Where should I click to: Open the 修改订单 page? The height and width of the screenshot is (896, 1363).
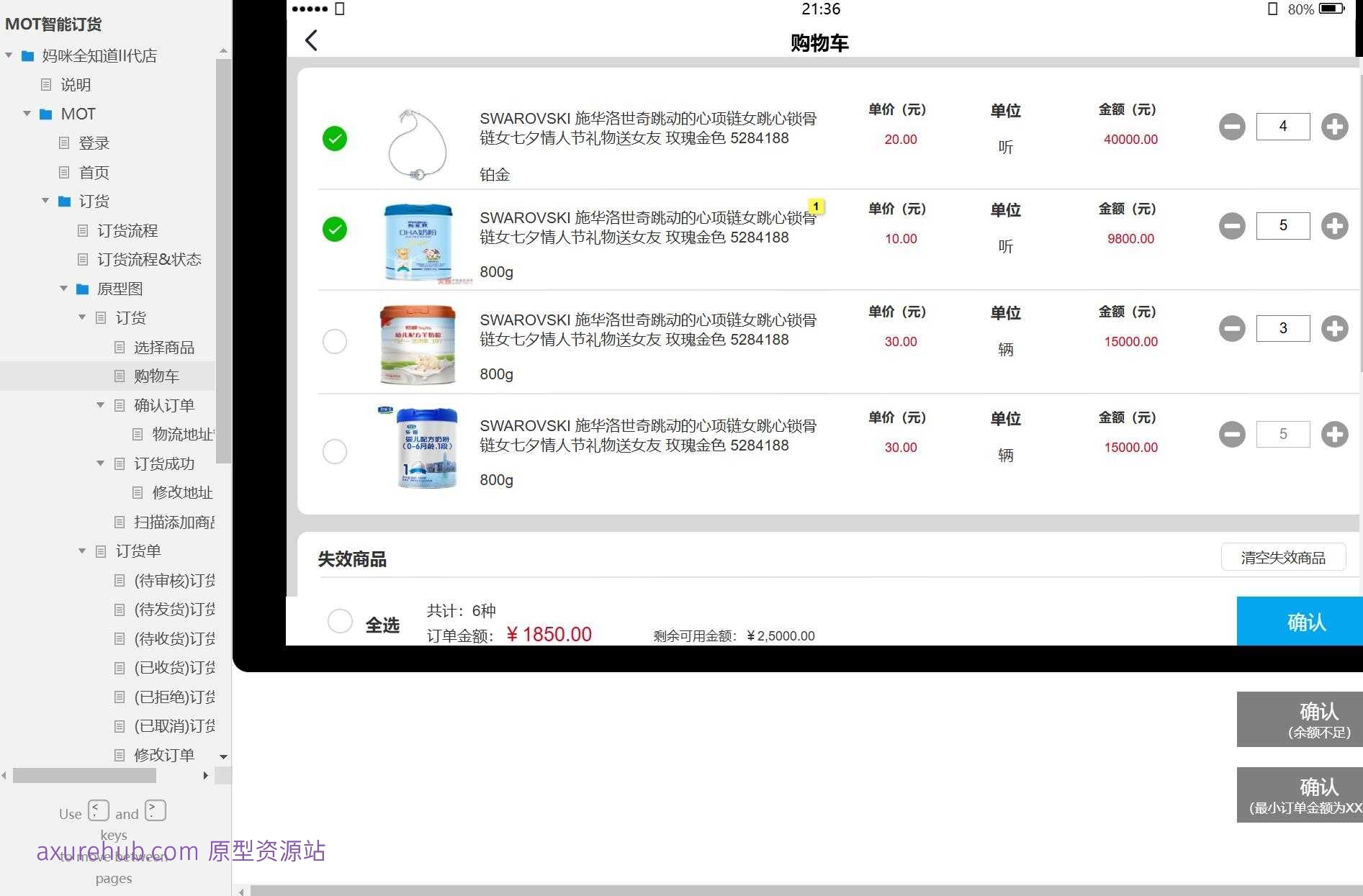point(164,755)
